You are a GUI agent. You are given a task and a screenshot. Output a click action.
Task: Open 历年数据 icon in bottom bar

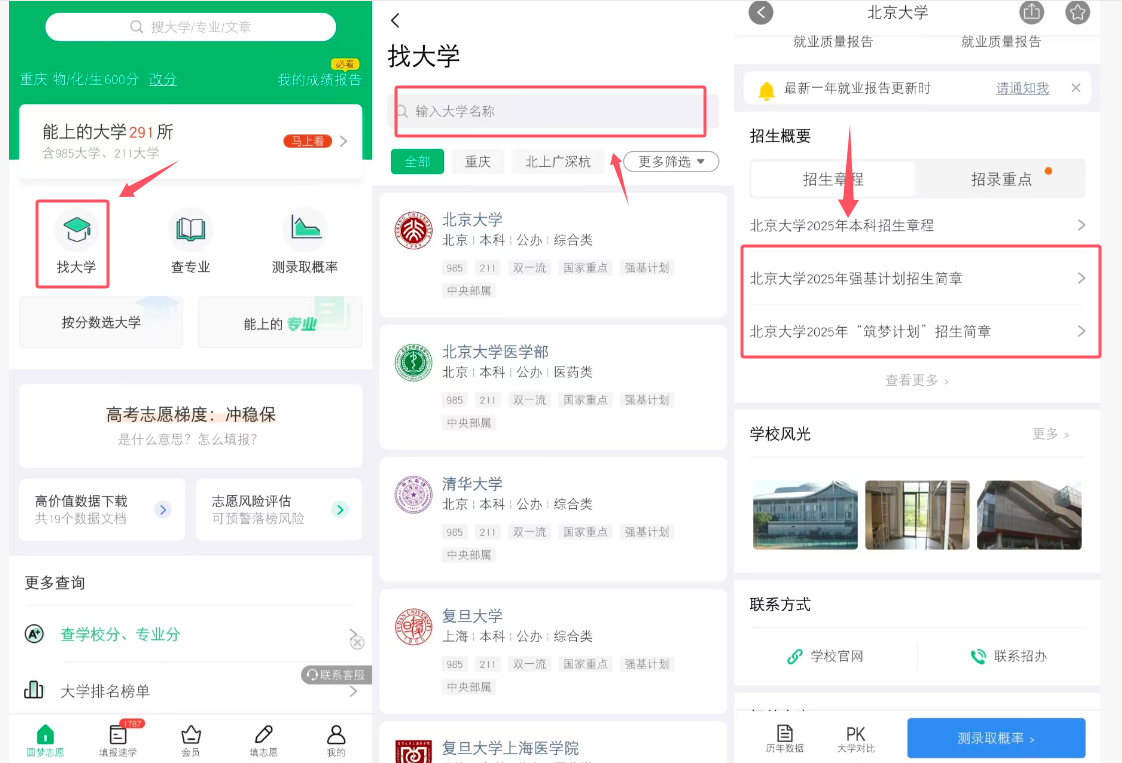click(785, 738)
